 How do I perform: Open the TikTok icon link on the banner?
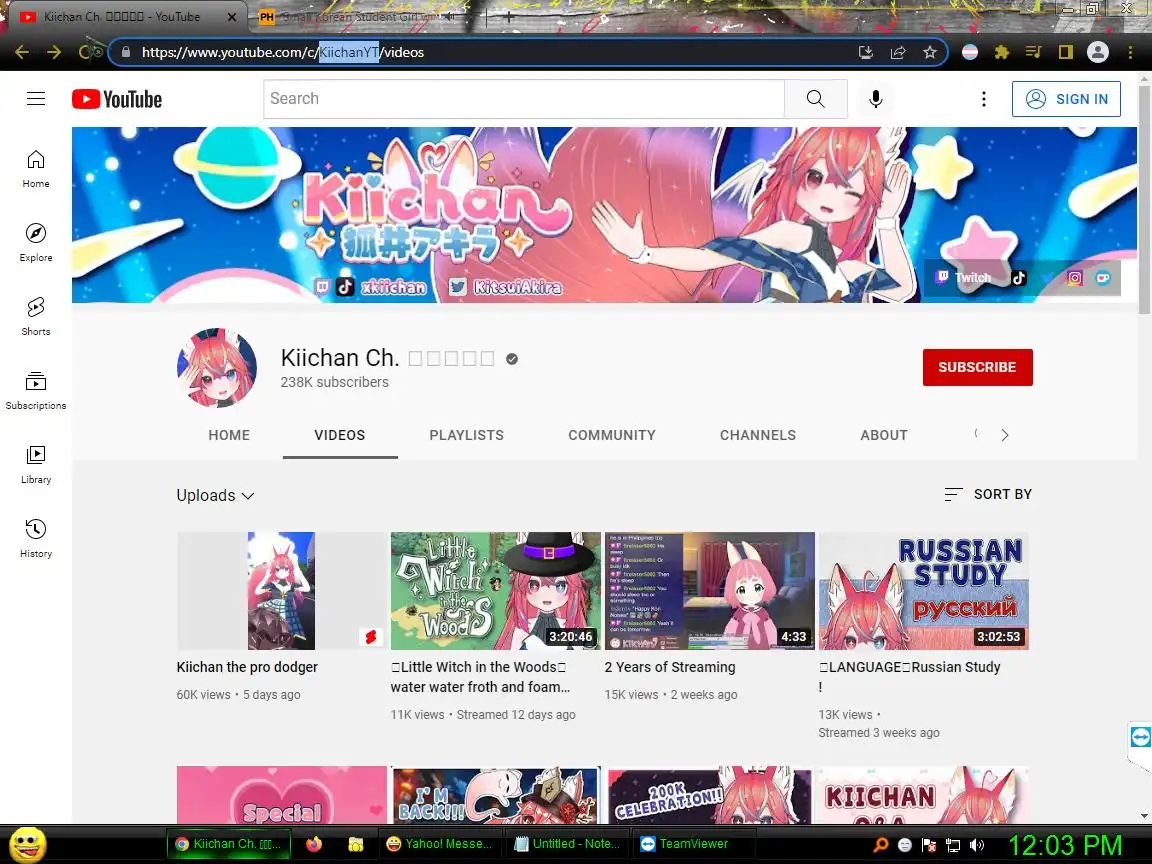coord(1018,278)
